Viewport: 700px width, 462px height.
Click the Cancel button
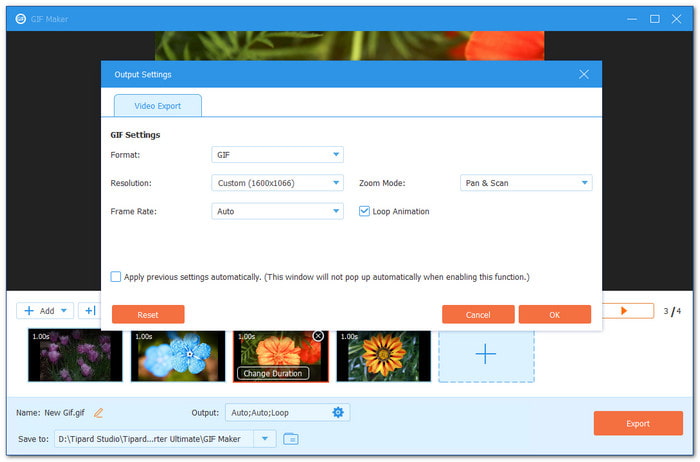click(478, 315)
